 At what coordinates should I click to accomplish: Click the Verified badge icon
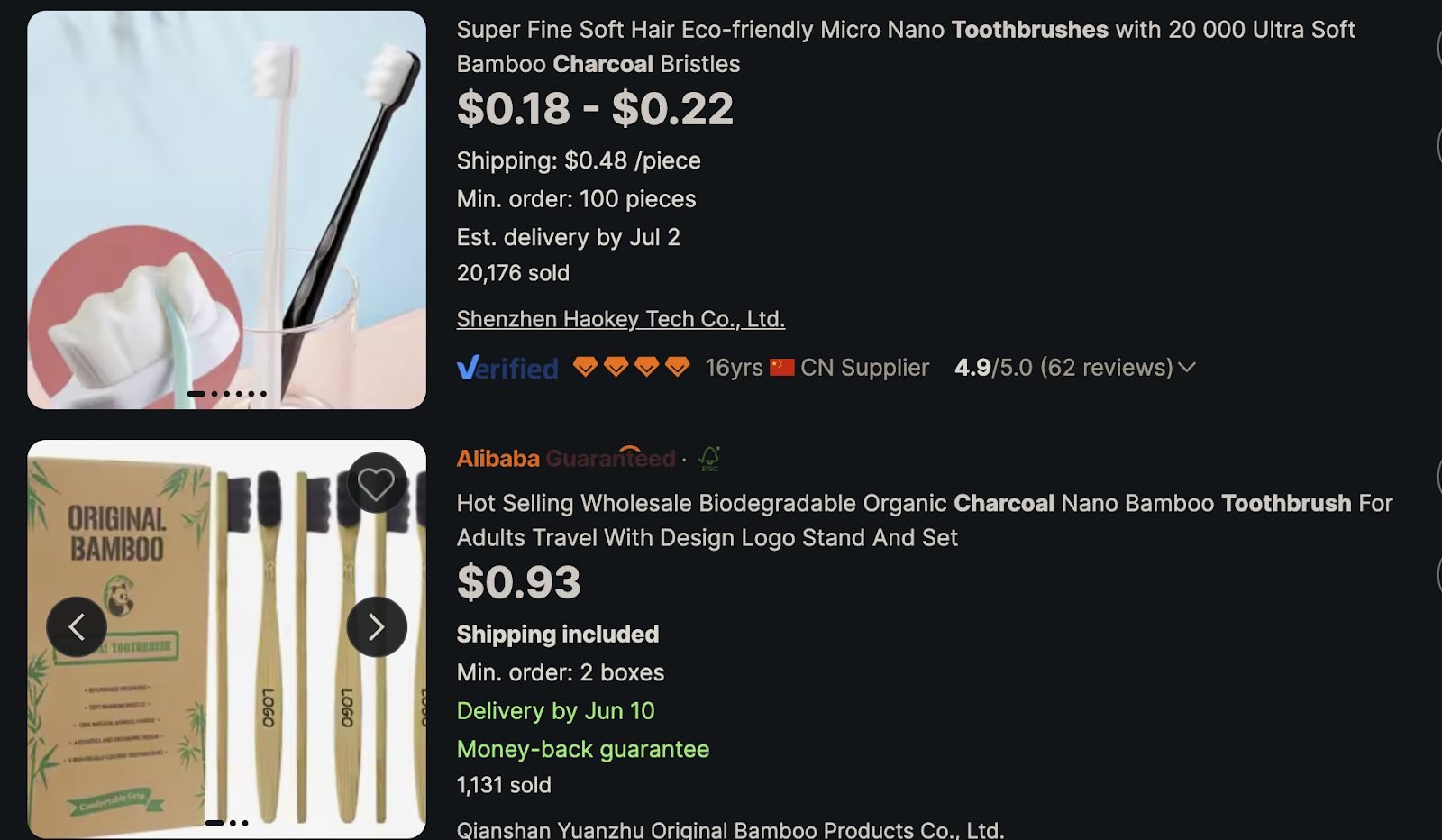[x=507, y=367]
